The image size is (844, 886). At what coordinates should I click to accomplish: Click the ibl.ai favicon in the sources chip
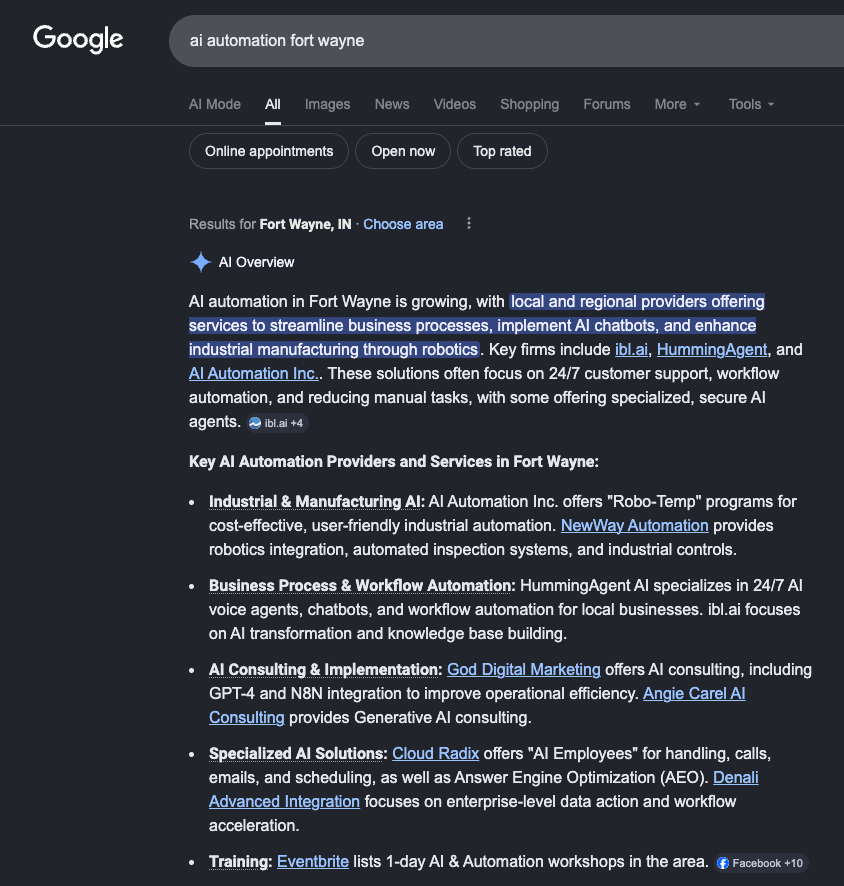coord(254,423)
